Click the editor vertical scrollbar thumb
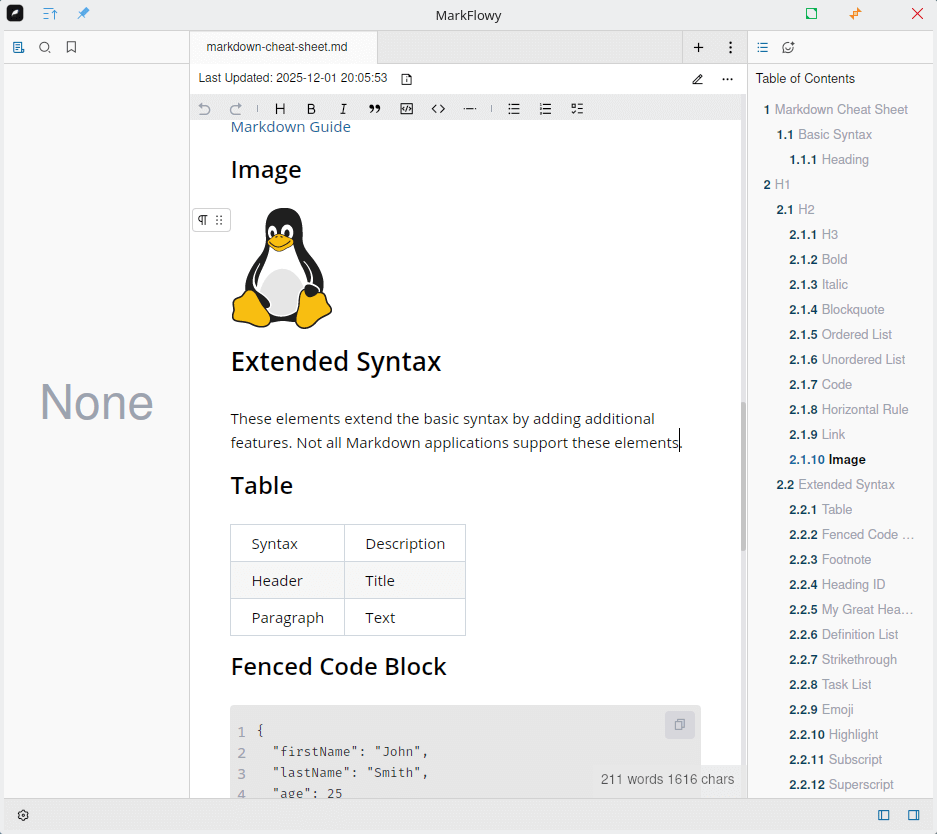937x834 pixels. 743,475
